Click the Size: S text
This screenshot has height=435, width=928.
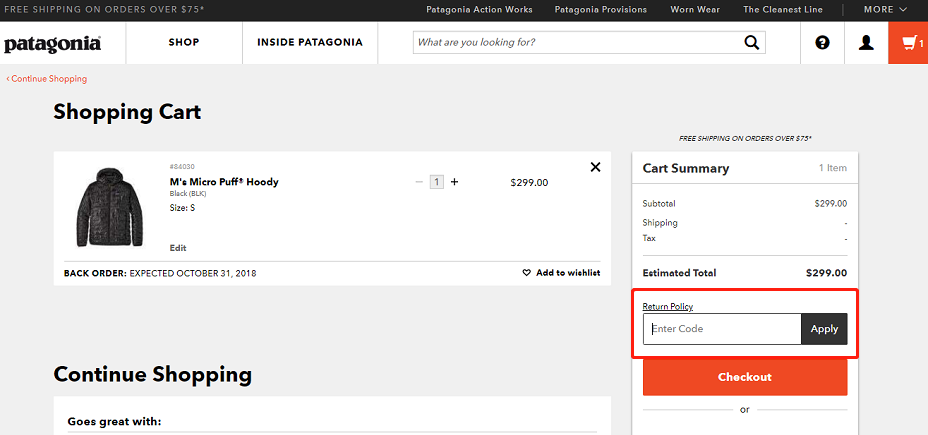tap(182, 208)
